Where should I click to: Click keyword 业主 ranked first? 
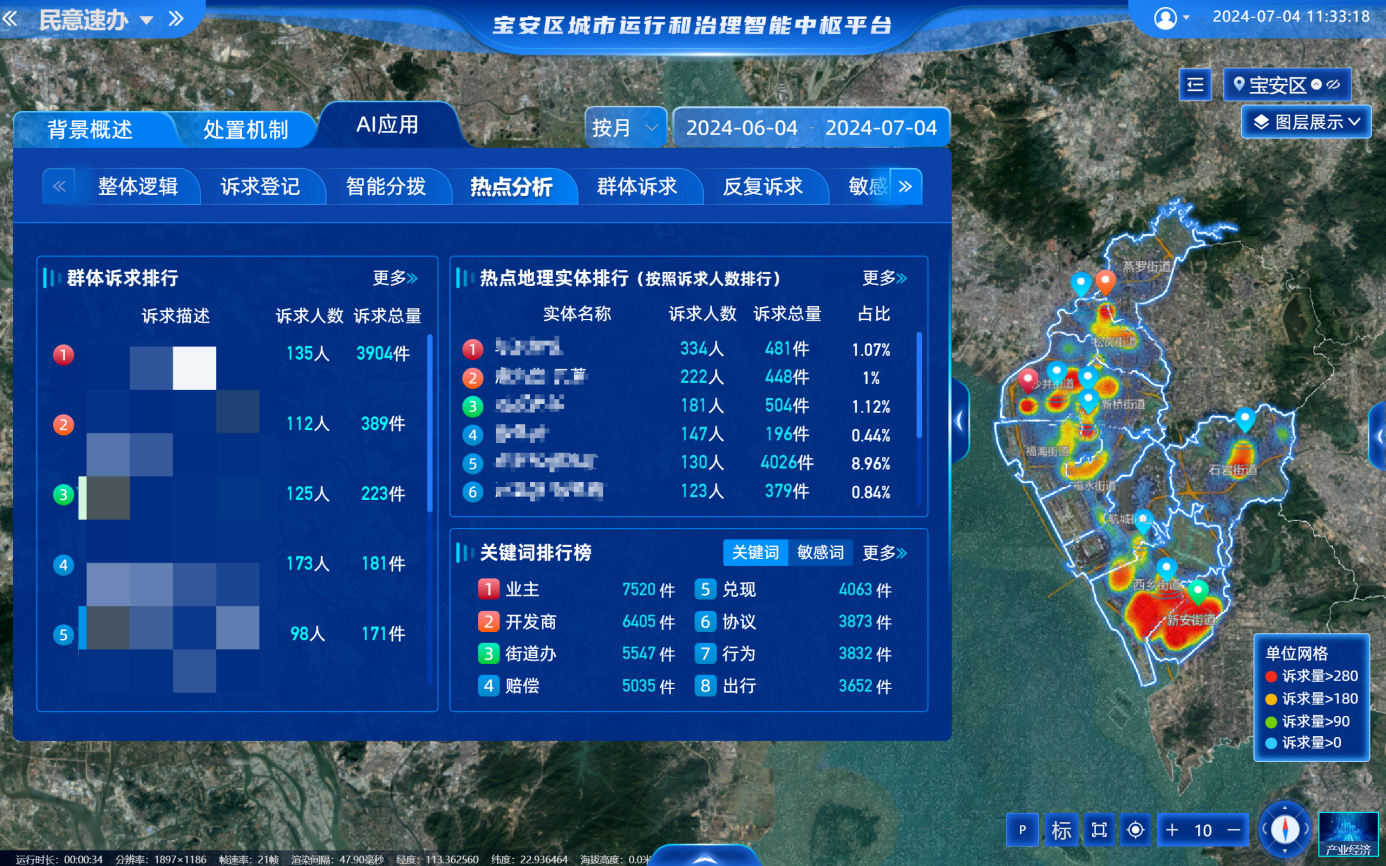pos(522,590)
